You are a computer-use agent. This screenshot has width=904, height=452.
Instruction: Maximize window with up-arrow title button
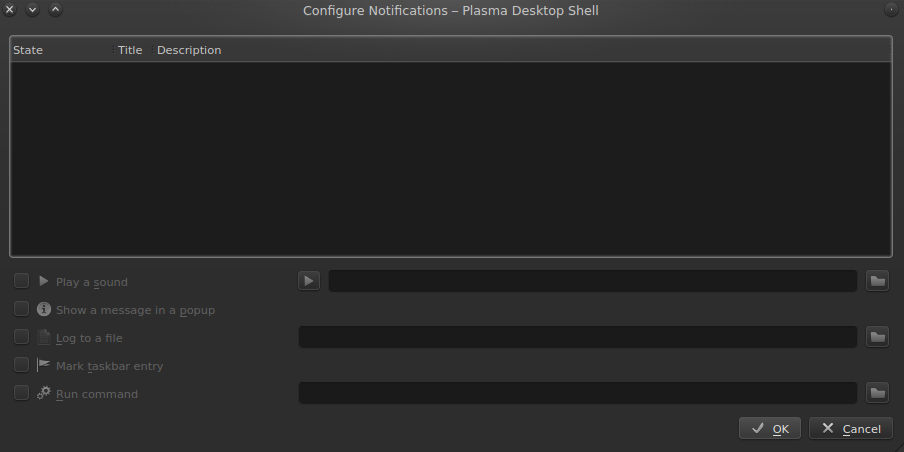[x=55, y=9]
